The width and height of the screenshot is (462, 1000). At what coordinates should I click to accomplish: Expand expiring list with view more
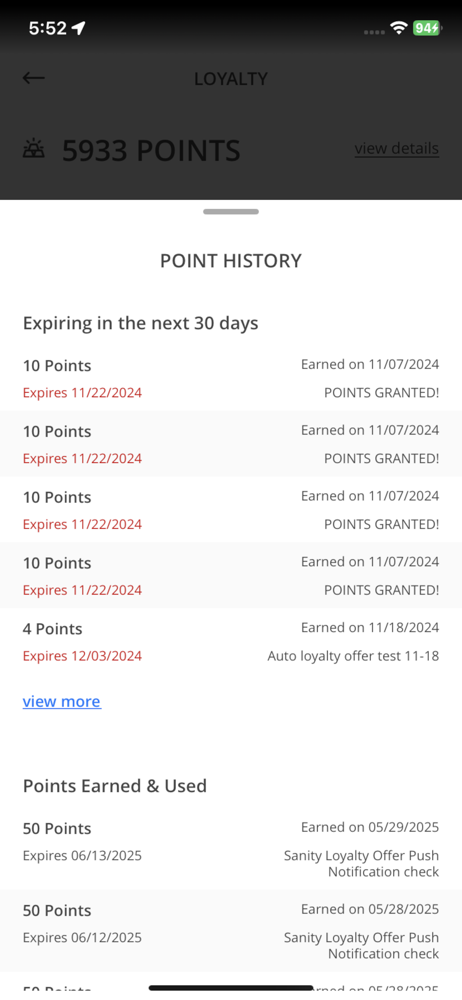[x=62, y=702]
